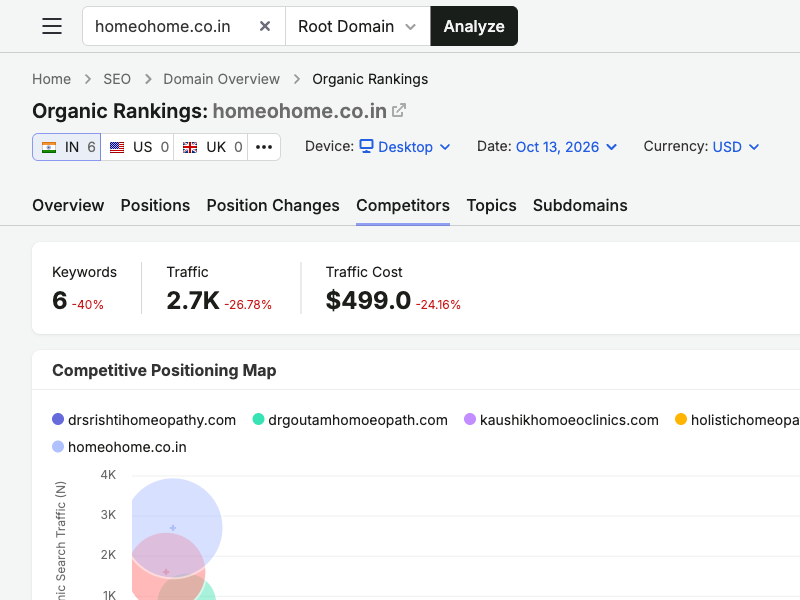Toggle homeohome.co.in legend item
800x600 pixels.
119,447
